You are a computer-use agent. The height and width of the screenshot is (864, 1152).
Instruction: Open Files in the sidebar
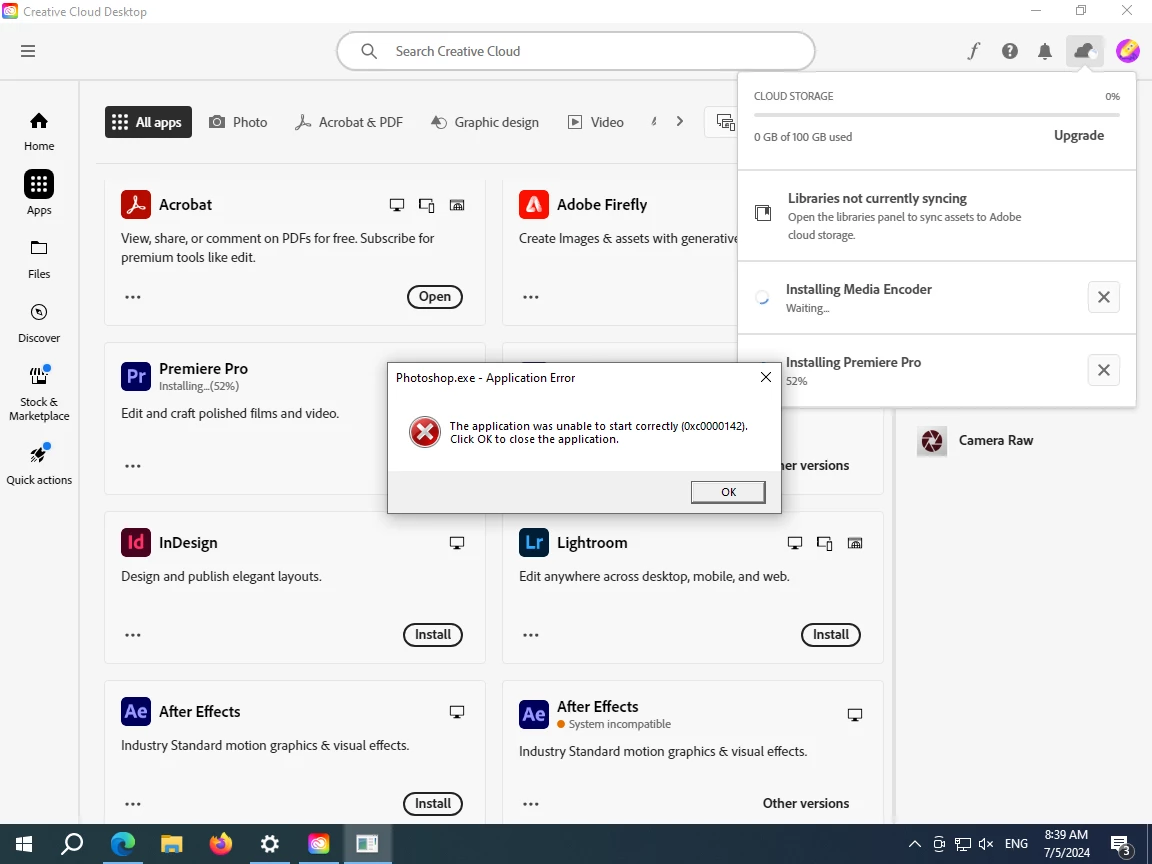[39, 259]
